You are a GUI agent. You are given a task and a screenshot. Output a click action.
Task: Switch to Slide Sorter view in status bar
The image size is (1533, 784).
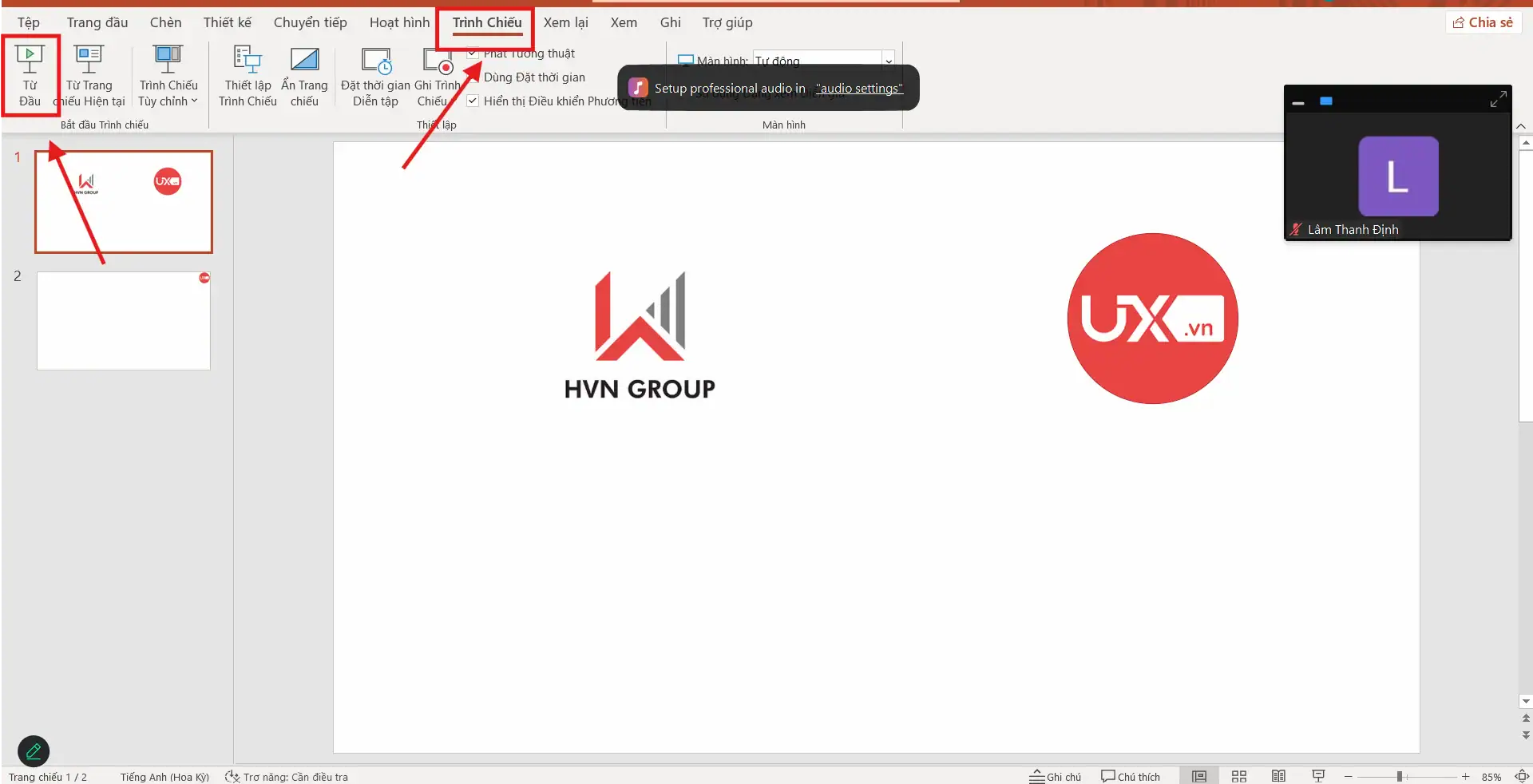[1239, 776]
